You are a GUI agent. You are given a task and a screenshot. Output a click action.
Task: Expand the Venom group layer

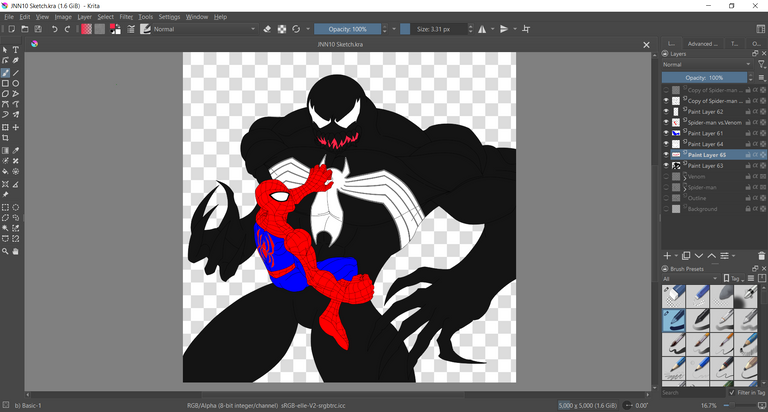686,176
